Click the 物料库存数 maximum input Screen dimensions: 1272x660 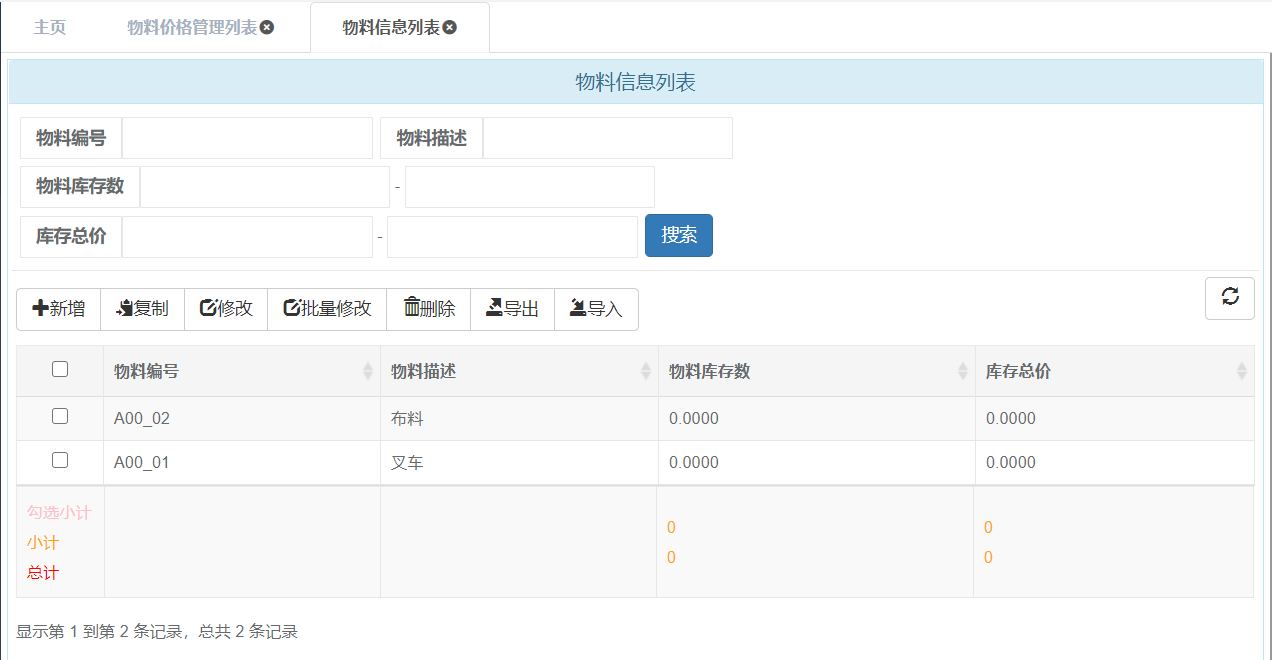(530, 187)
